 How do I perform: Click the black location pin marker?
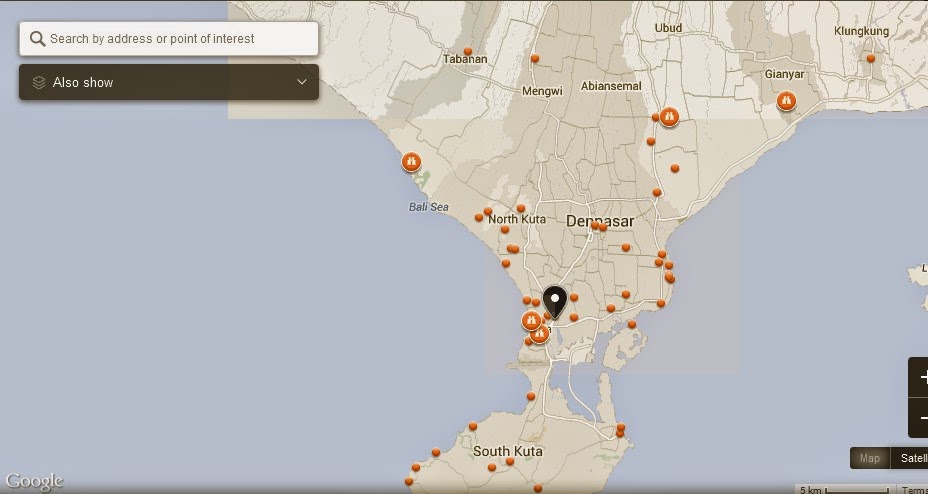[555, 302]
